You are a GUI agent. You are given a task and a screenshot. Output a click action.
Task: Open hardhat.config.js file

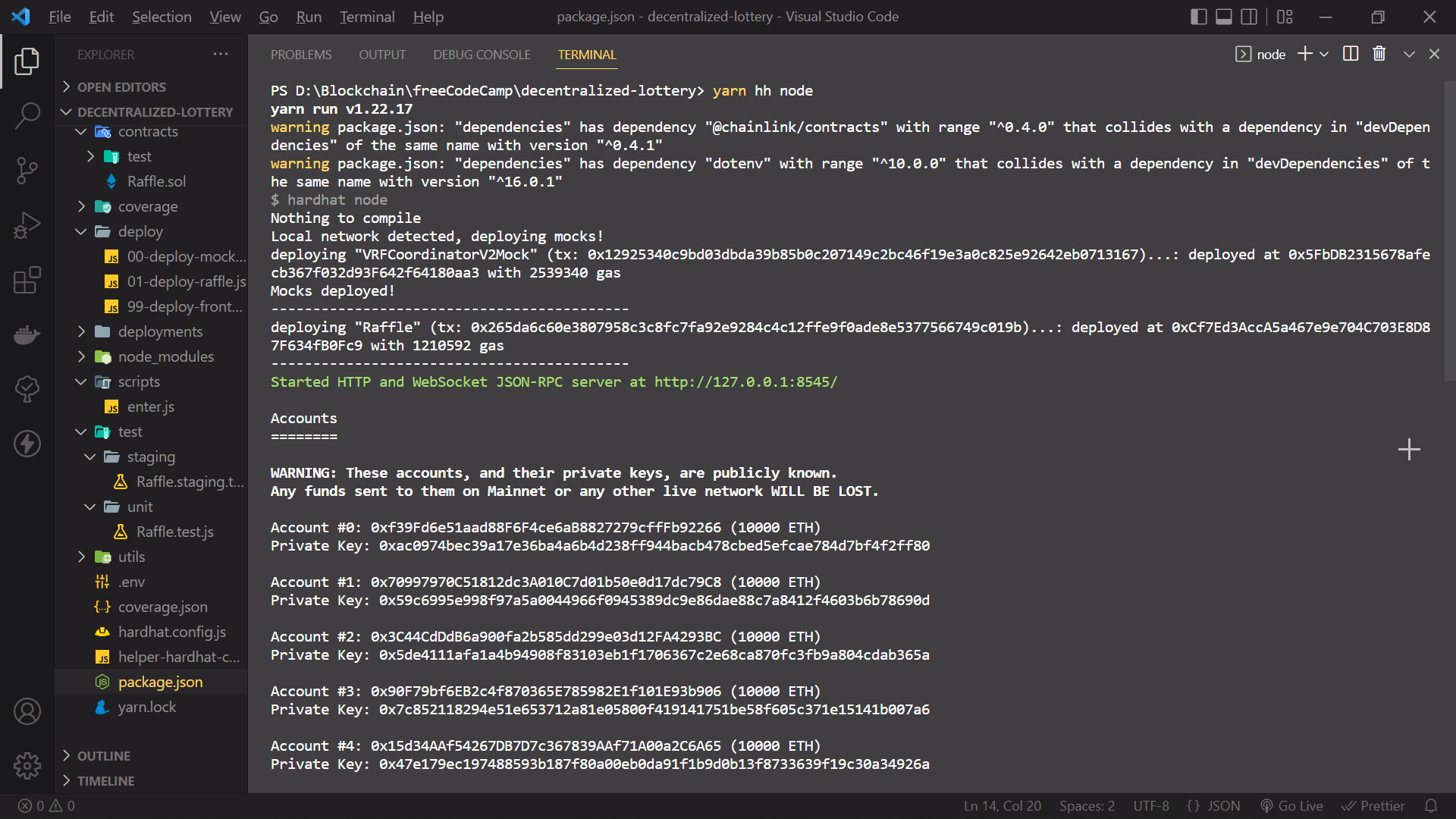click(172, 632)
